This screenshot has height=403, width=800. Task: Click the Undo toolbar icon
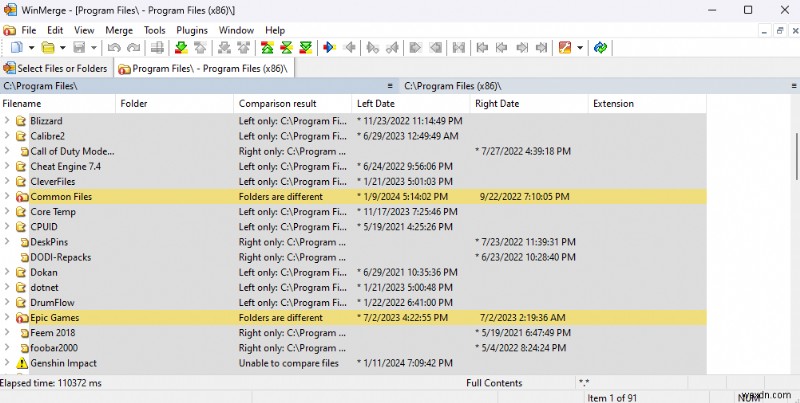[x=114, y=48]
